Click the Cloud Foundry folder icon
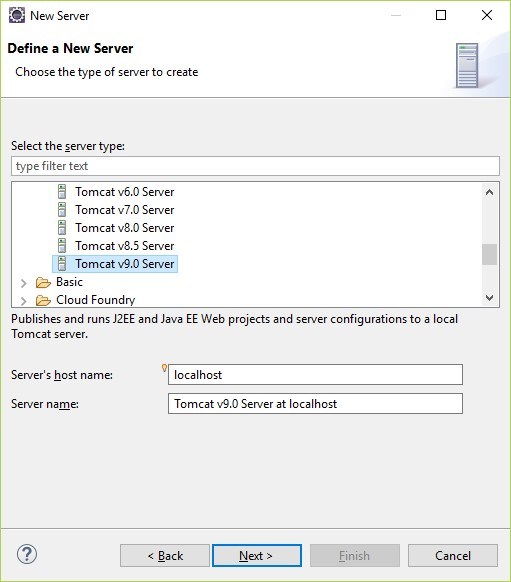The width and height of the screenshot is (511, 582). tap(43, 300)
